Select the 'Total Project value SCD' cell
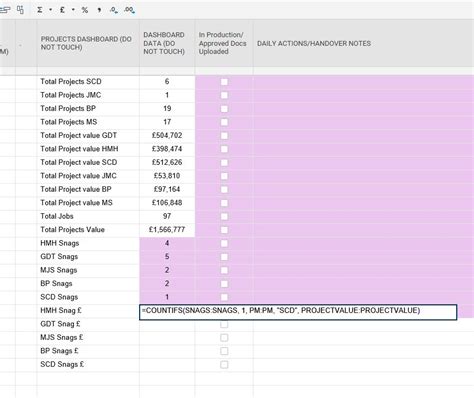Viewport: 474px width, 398px height. point(88,163)
